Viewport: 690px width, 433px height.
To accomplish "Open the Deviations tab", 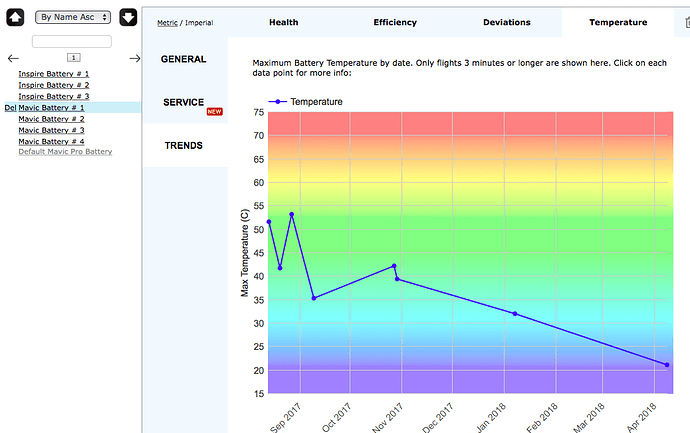I will tap(506, 22).
